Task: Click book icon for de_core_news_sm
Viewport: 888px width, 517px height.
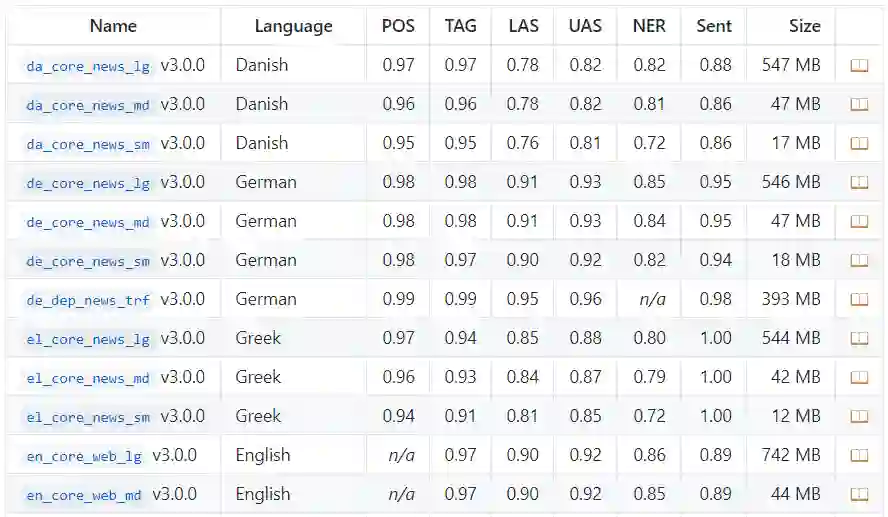Action: click(x=859, y=261)
